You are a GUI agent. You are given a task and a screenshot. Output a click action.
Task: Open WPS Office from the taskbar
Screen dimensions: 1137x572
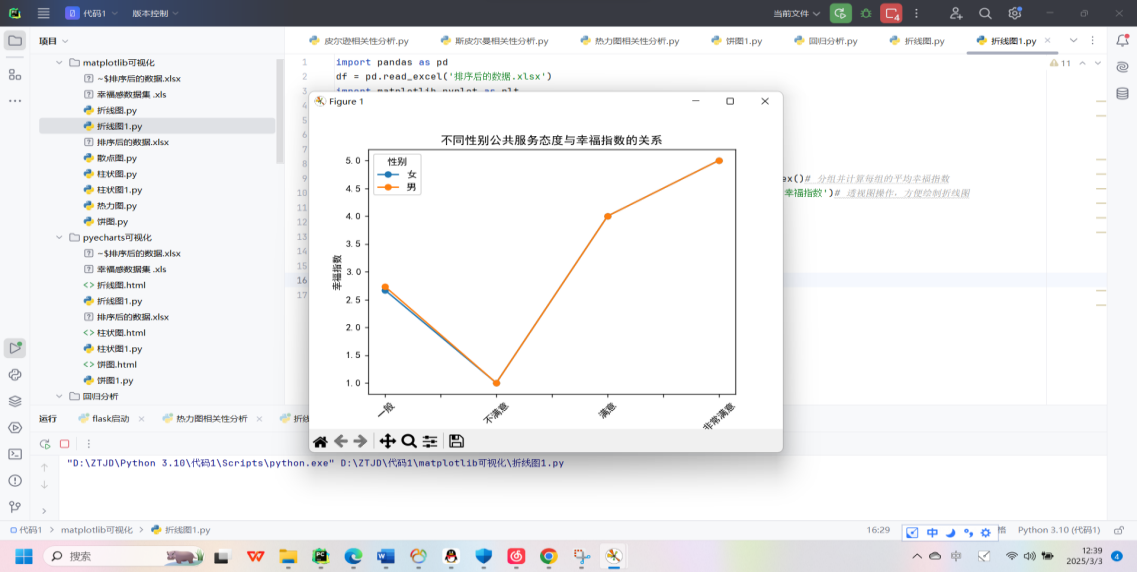point(255,556)
